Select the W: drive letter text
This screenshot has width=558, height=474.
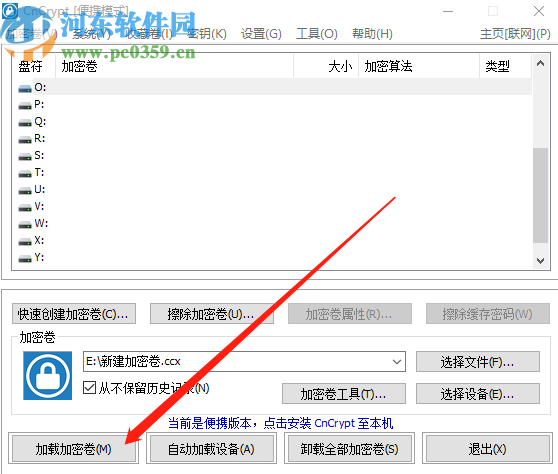pos(41,223)
